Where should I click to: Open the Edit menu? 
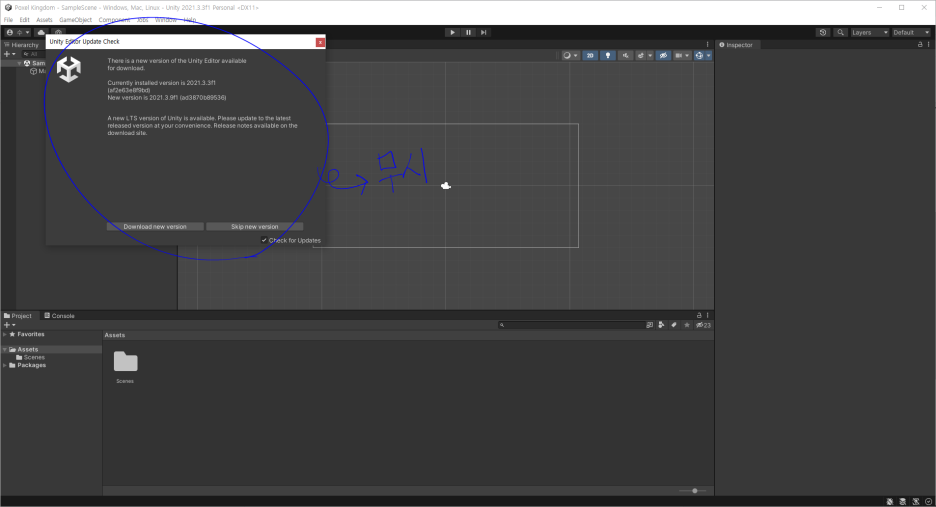pos(24,20)
